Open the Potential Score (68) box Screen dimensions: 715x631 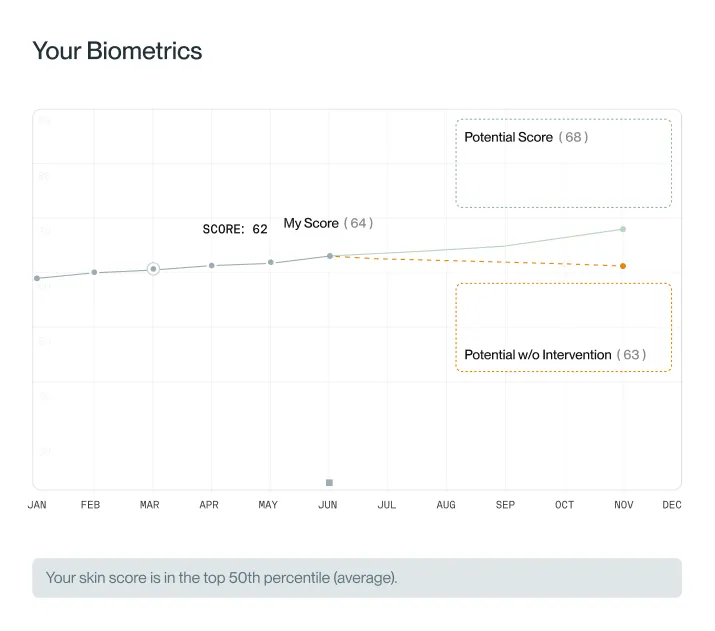tap(563, 163)
